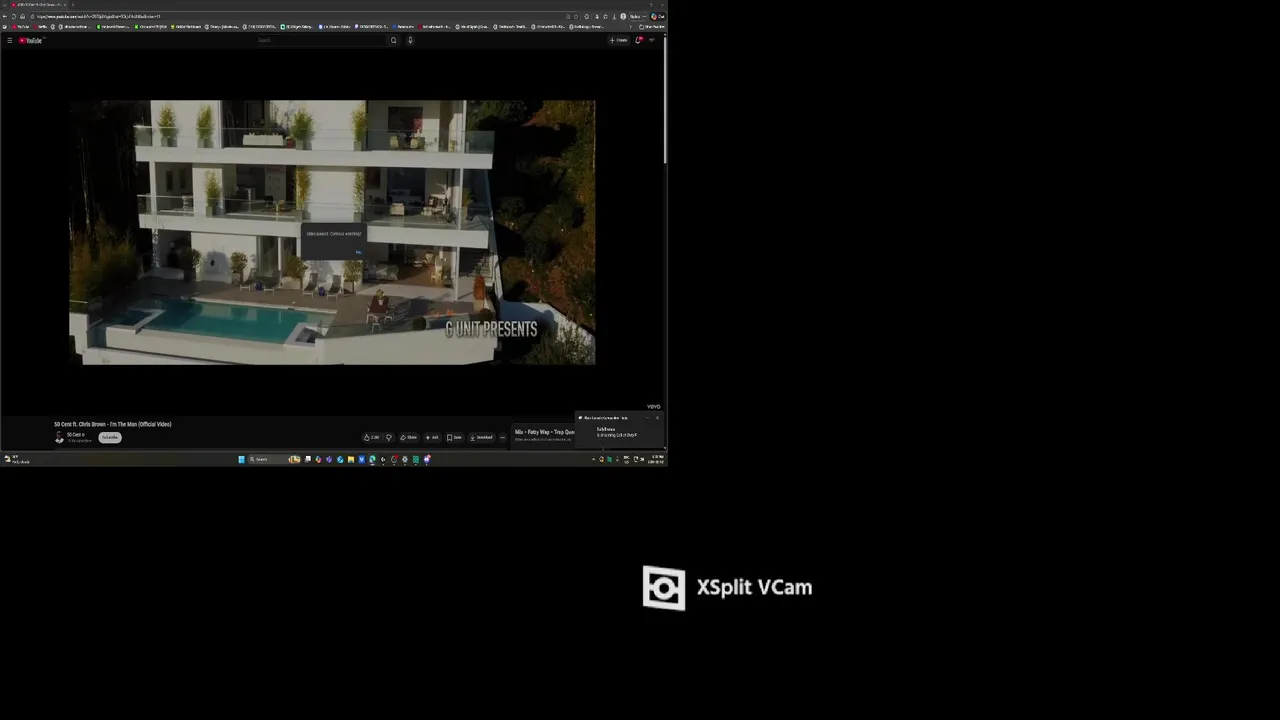Open the YouTube notifications bell

coord(638,40)
